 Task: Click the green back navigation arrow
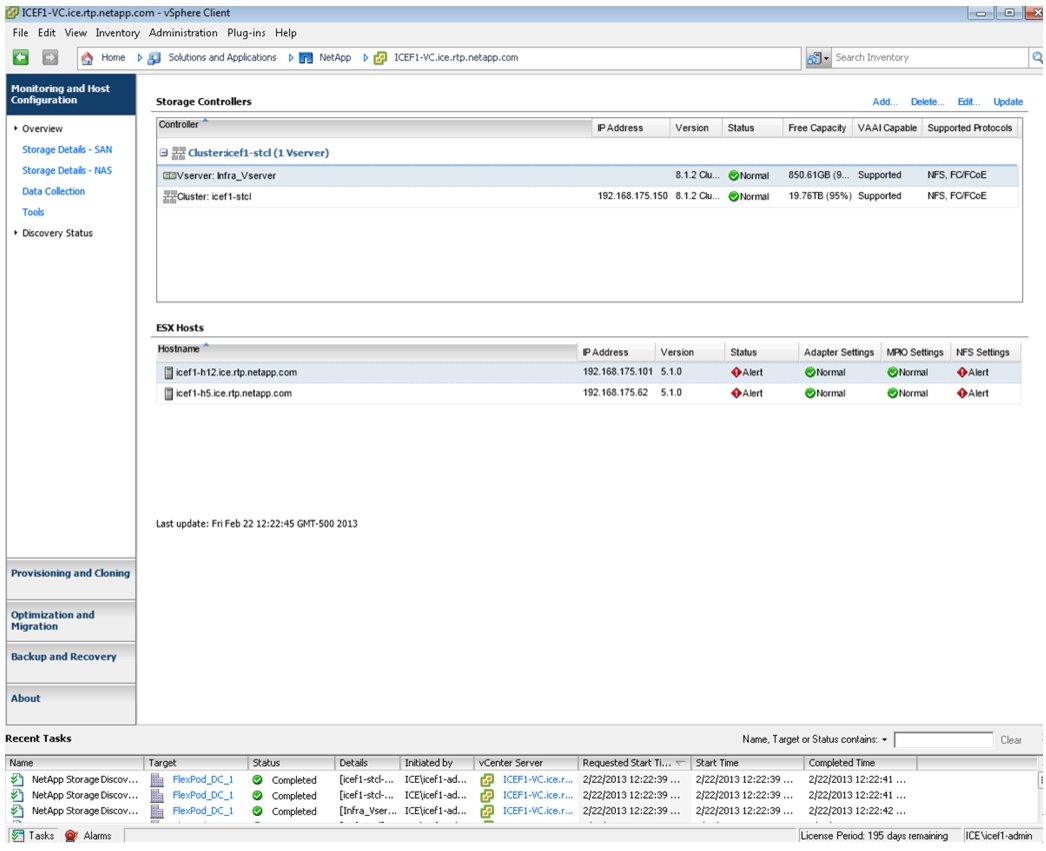click(21, 58)
